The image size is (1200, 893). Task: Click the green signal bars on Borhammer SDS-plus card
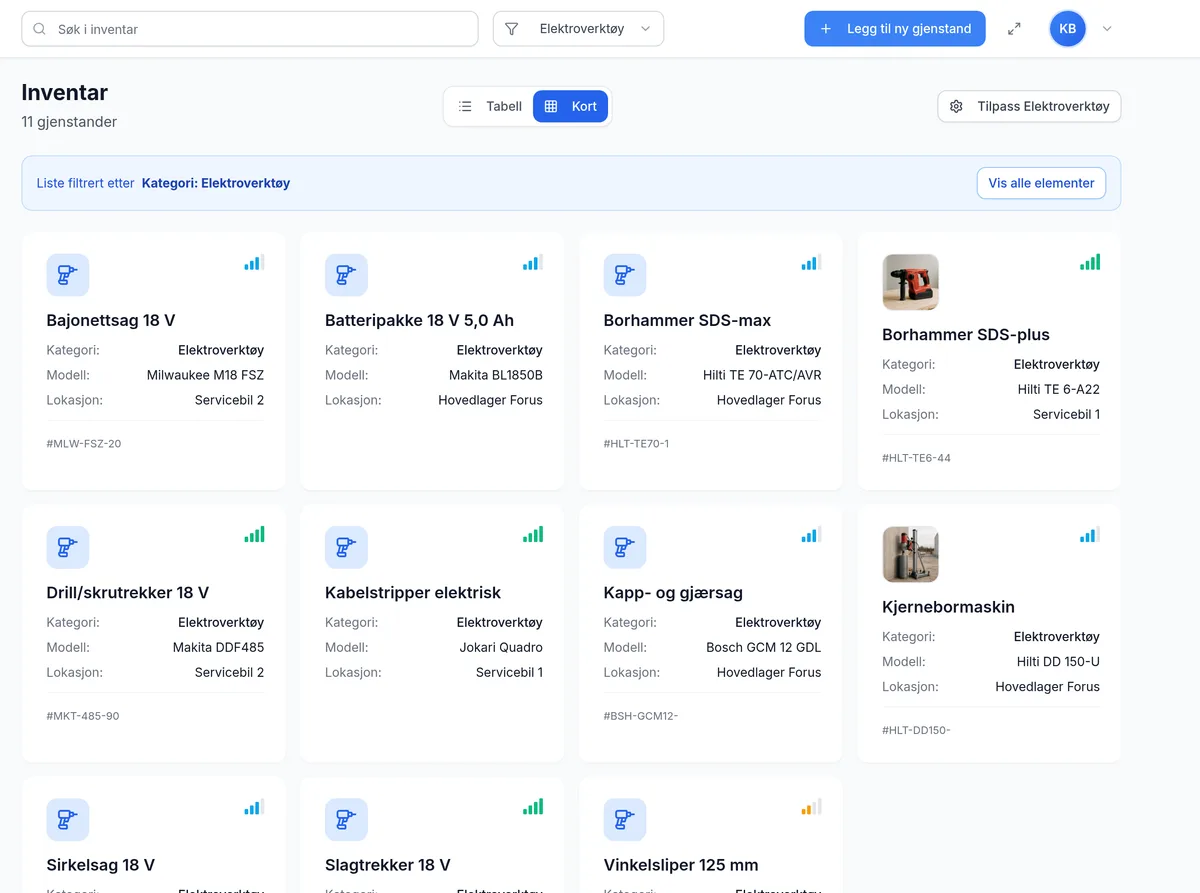tap(1090, 263)
